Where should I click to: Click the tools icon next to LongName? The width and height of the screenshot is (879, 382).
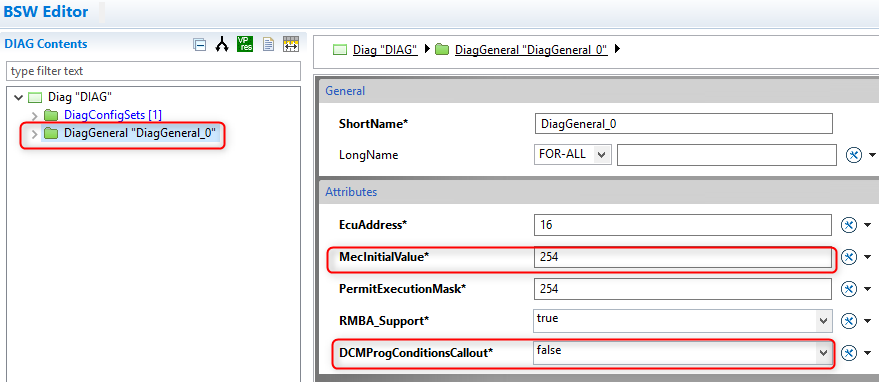[x=853, y=155]
